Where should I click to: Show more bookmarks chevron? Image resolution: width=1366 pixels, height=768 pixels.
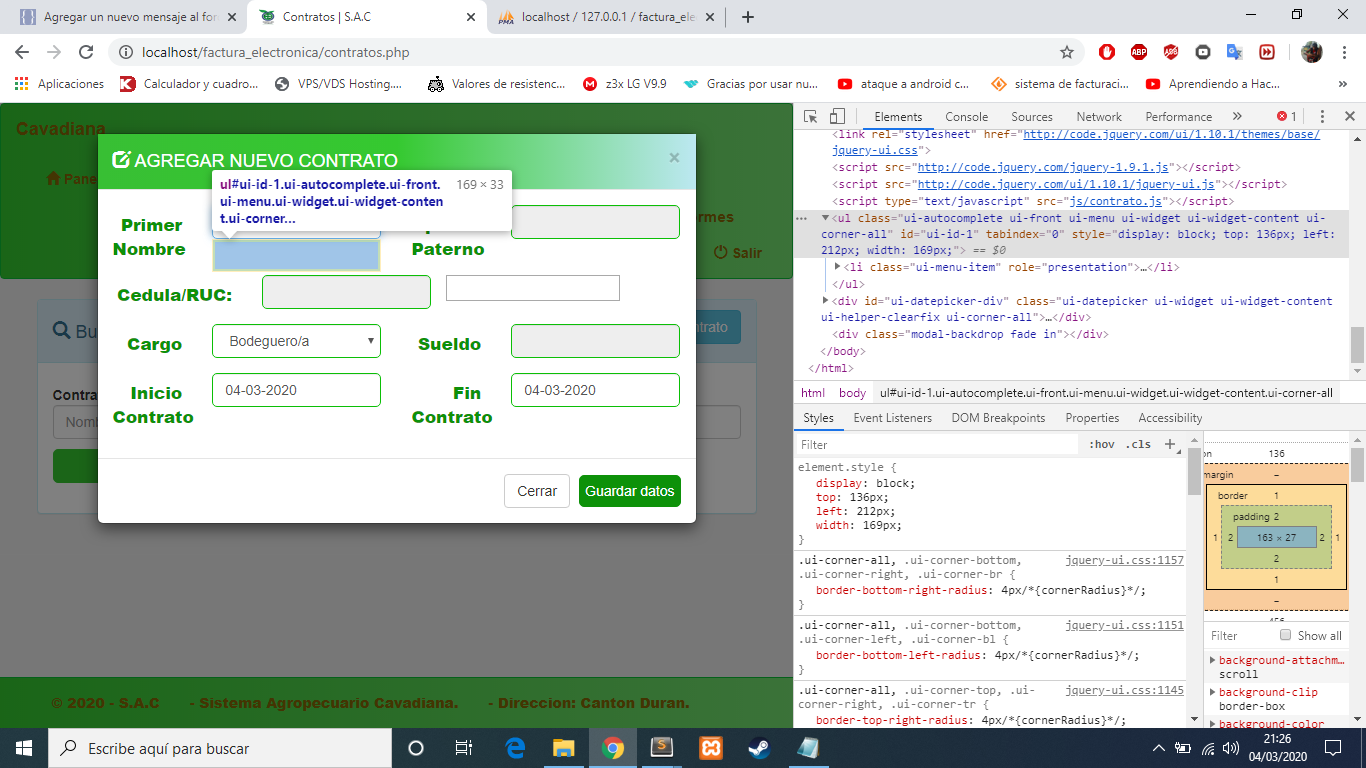pos(1343,84)
